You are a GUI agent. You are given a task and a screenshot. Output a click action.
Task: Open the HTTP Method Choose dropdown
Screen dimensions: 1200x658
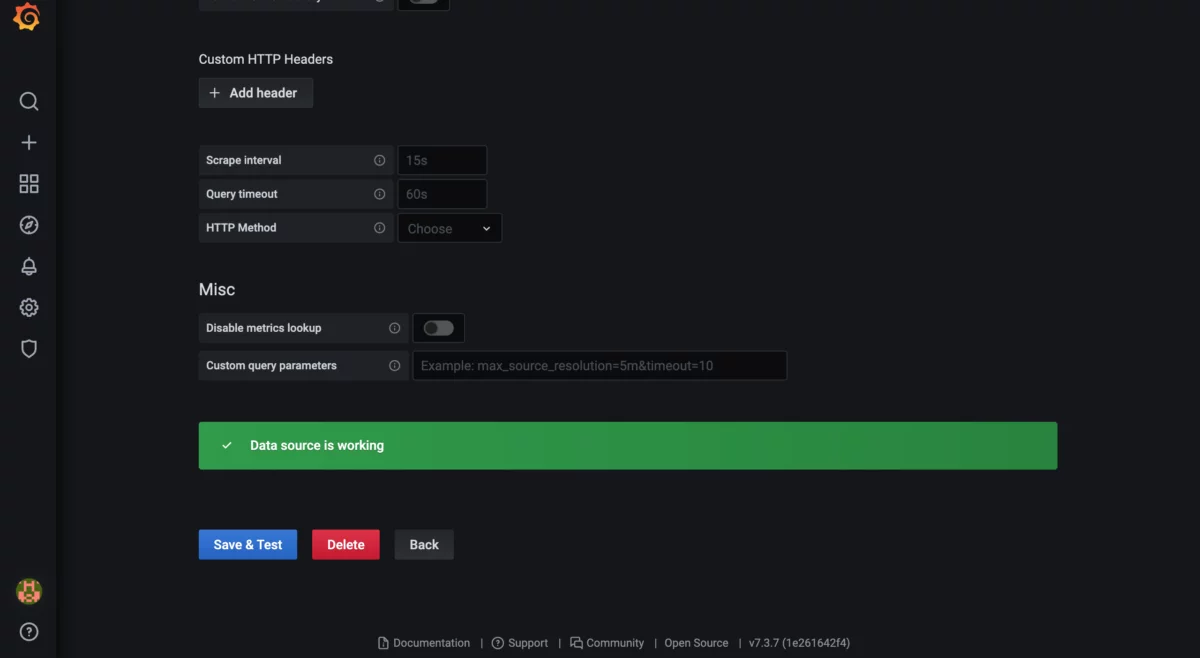pos(449,227)
